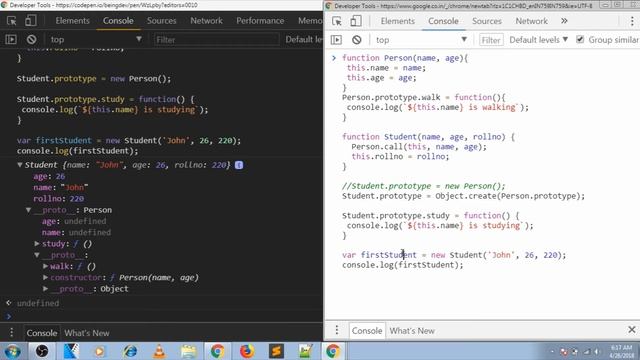The height and width of the screenshot is (360, 640).
Task: Click the 'undefined' return value line
Action: point(38,303)
